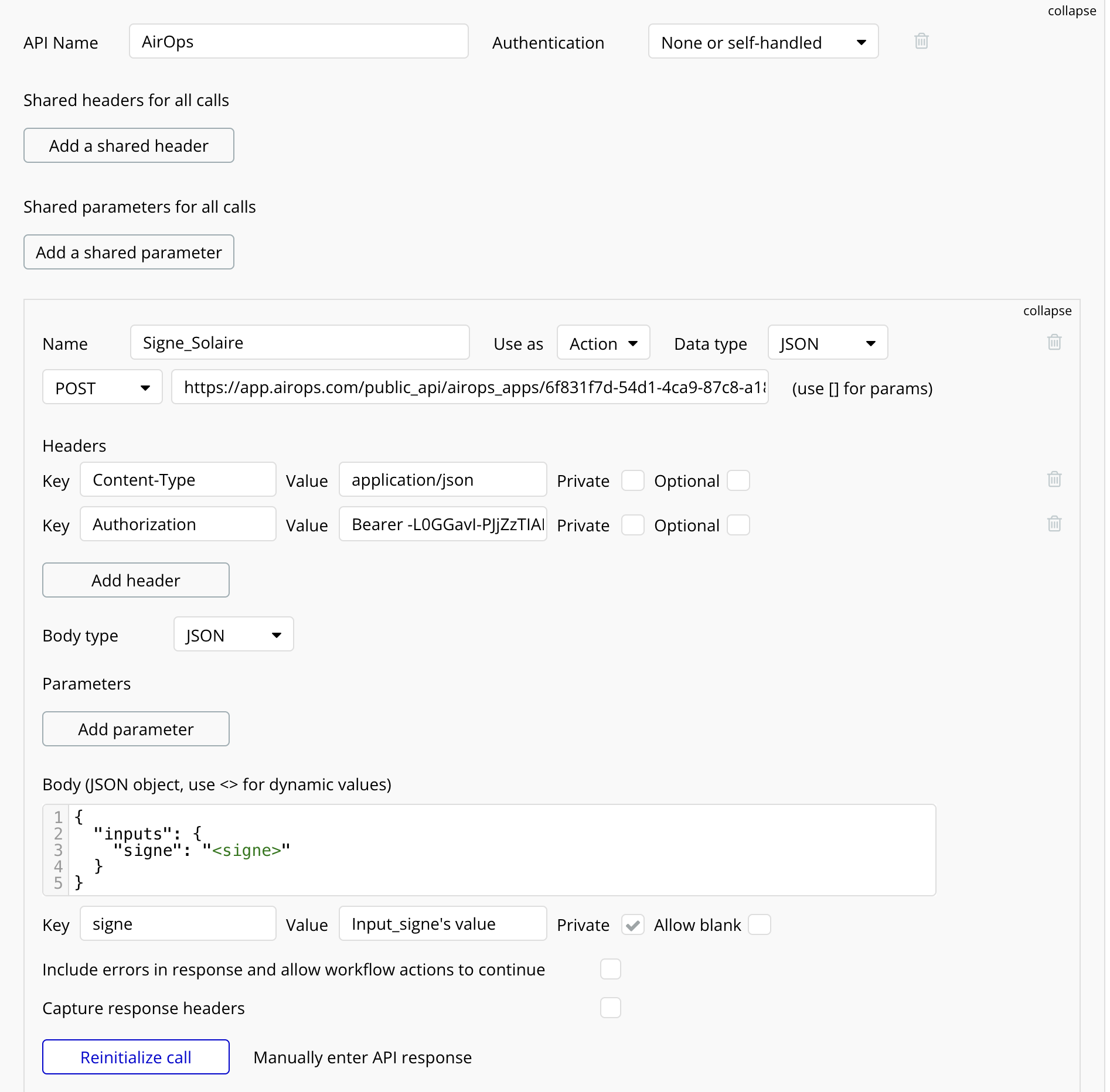The image size is (1110, 1092).
Task: Expand the Use as Action dropdown
Action: tap(603, 343)
